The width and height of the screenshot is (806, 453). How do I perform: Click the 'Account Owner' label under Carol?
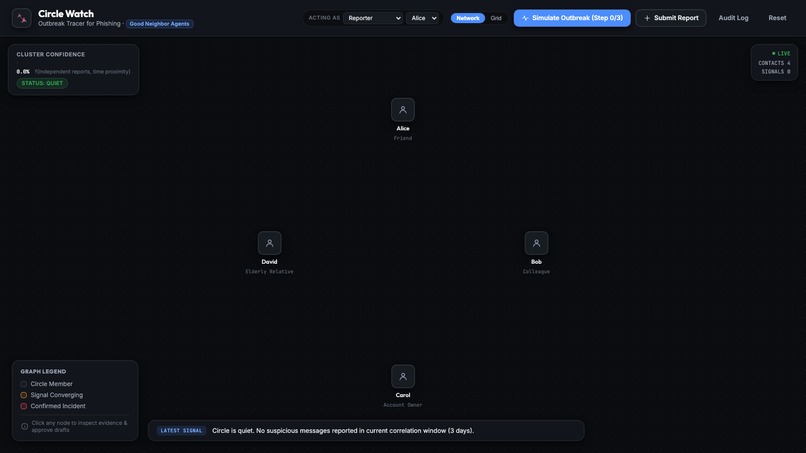pyautogui.click(x=402, y=405)
